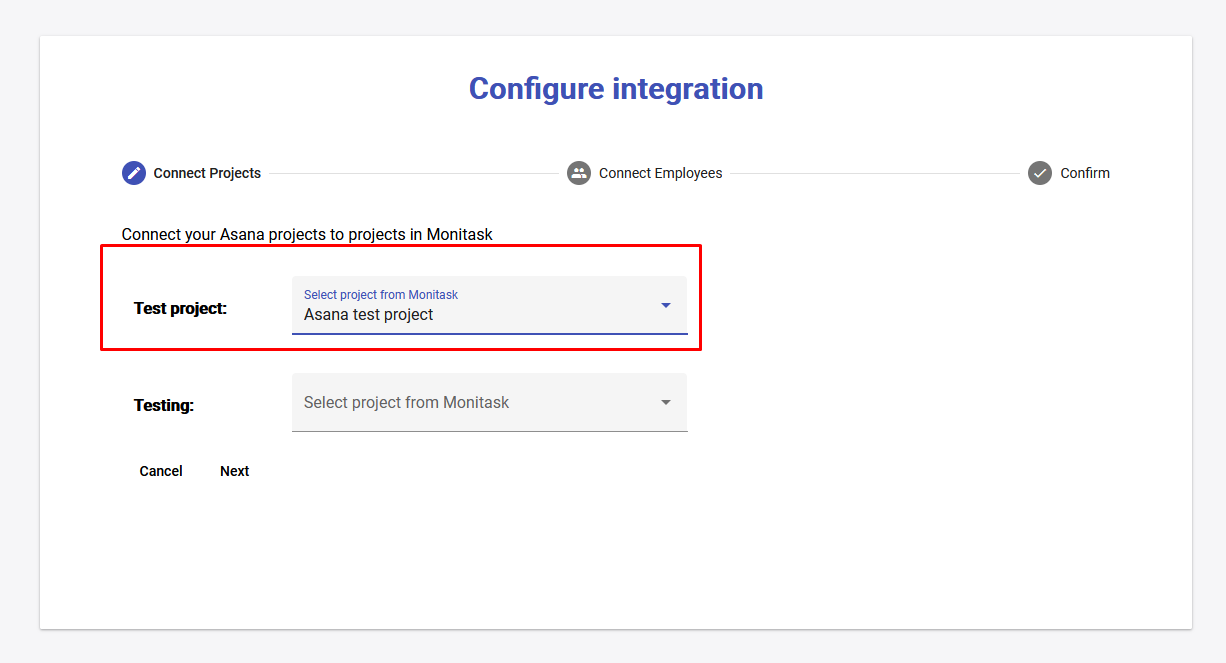1226x663 pixels.
Task: Open the Connect Projects step label
Action: [x=207, y=173]
